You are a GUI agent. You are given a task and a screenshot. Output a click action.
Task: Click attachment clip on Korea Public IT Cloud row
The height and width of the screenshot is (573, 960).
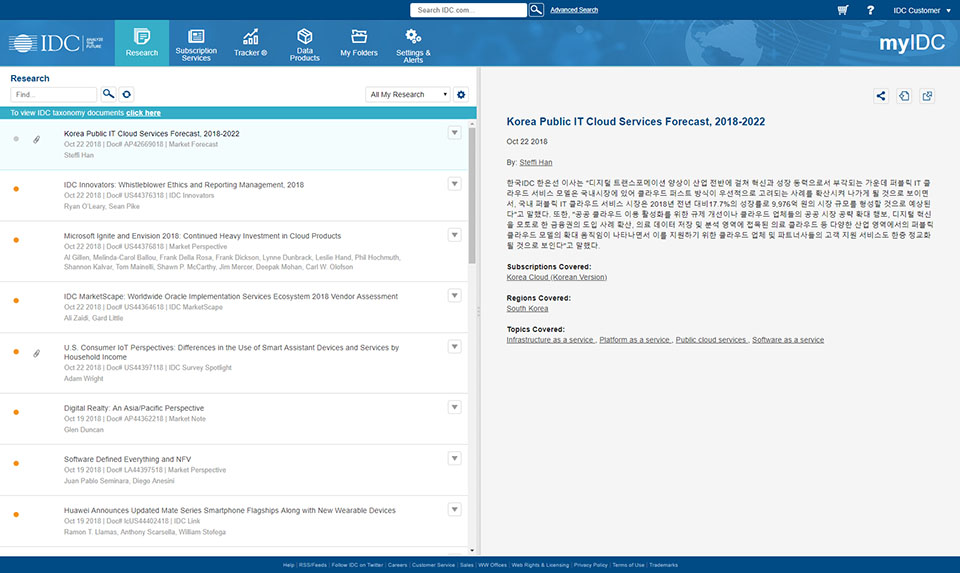(37, 140)
